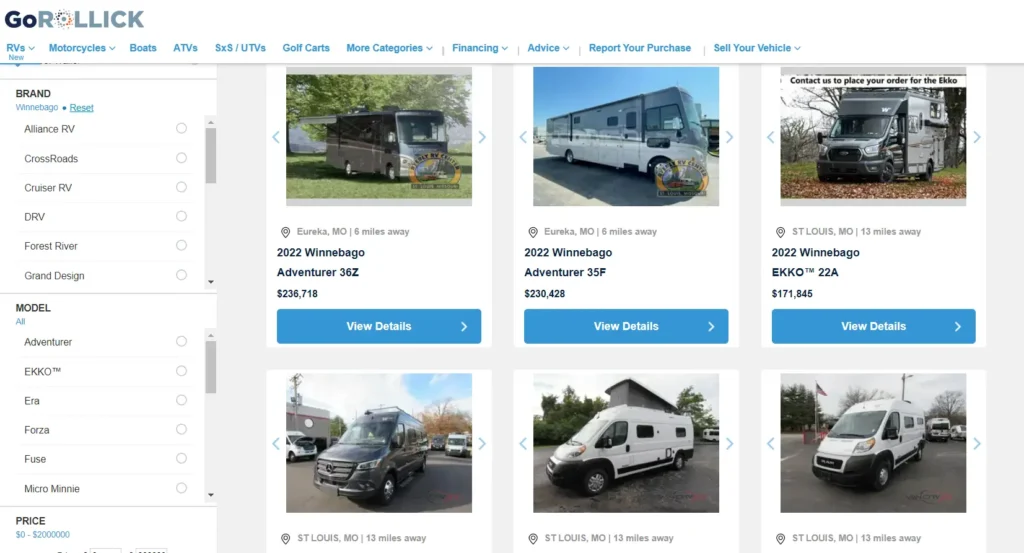Open thumbnail of Winnebago EKKO 22A
This screenshot has width=1024, height=553.
coord(873,136)
